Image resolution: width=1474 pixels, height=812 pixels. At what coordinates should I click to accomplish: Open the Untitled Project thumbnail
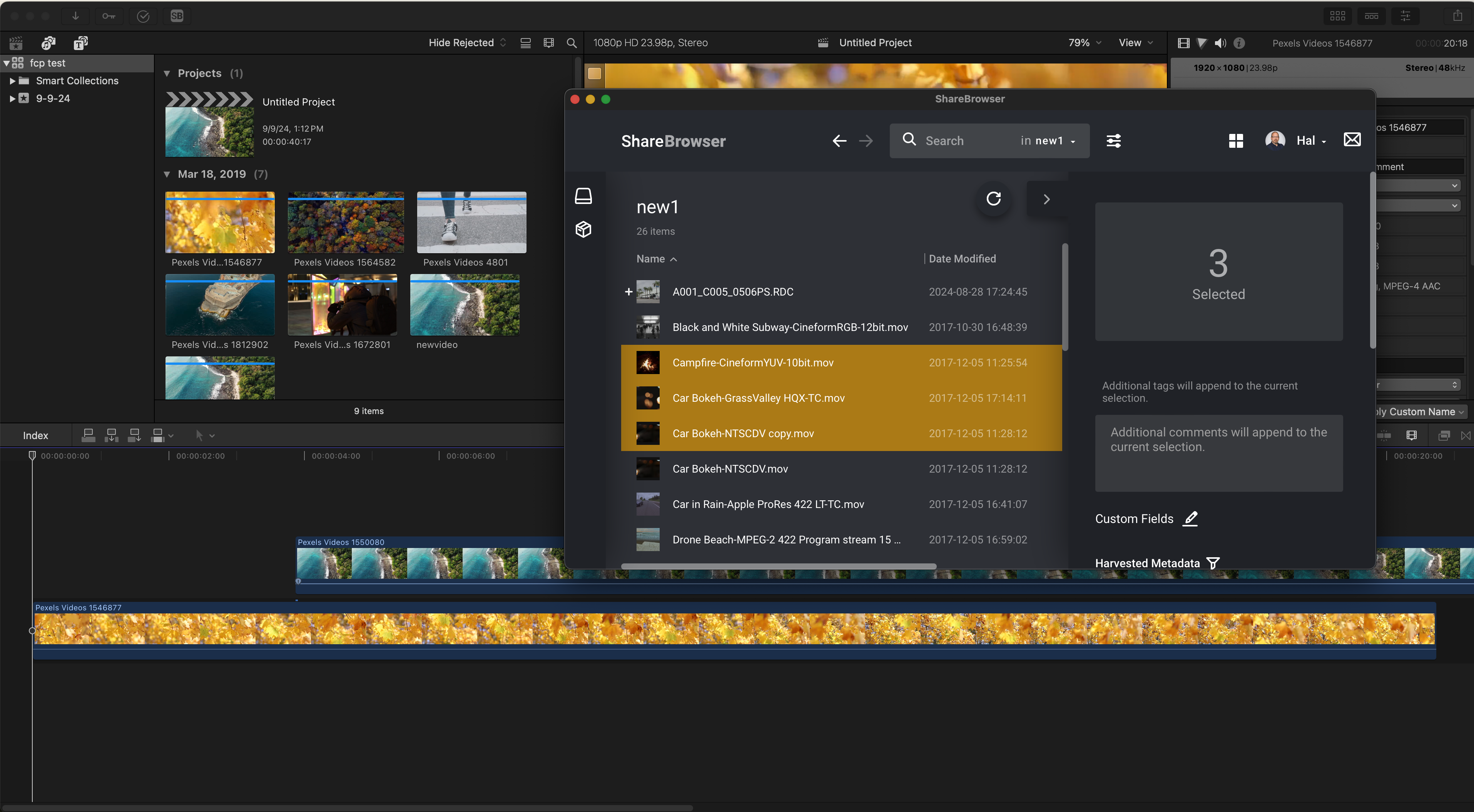pos(209,124)
